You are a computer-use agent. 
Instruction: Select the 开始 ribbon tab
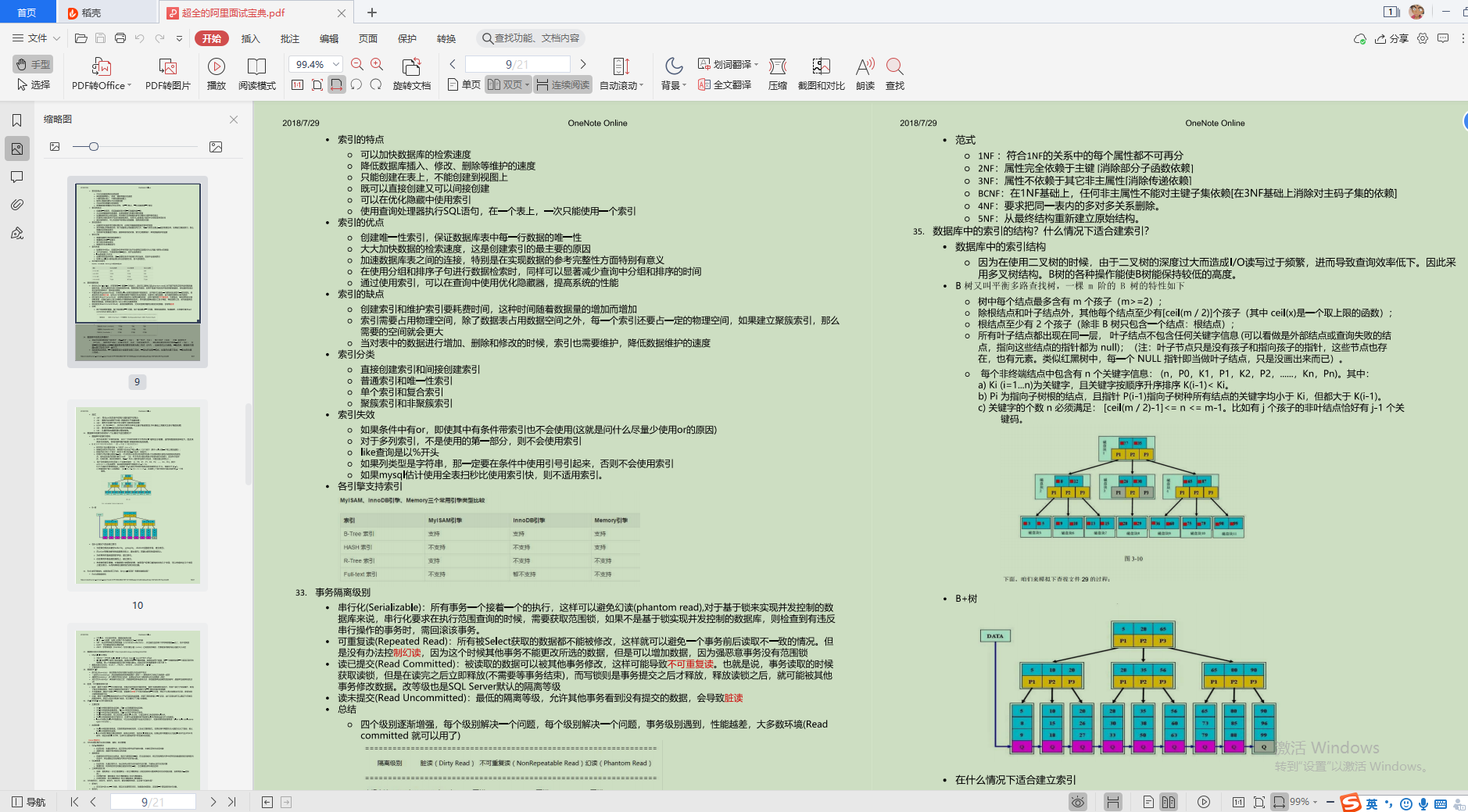(x=212, y=38)
